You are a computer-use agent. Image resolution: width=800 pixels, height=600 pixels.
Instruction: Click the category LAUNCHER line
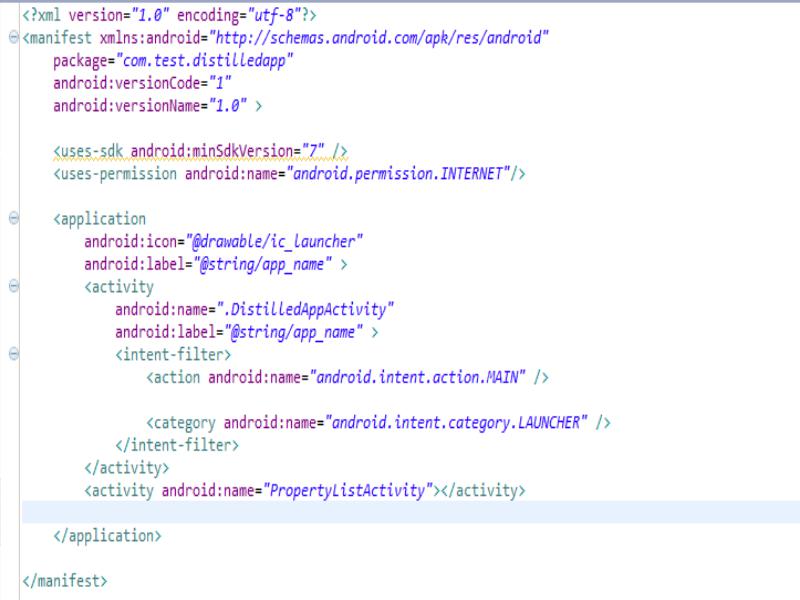tap(379, 422)
